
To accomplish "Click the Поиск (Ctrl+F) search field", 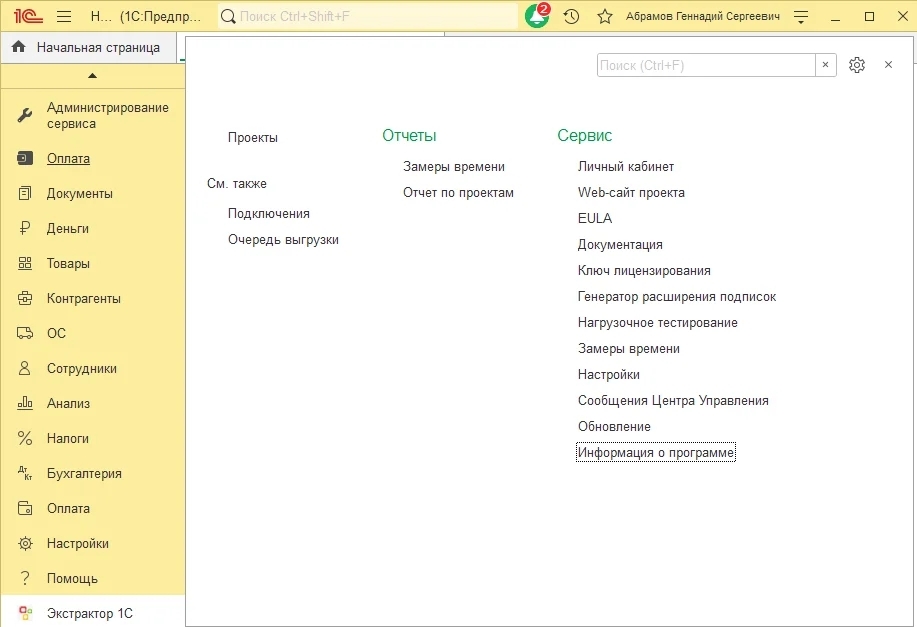I will pos(706,65).
